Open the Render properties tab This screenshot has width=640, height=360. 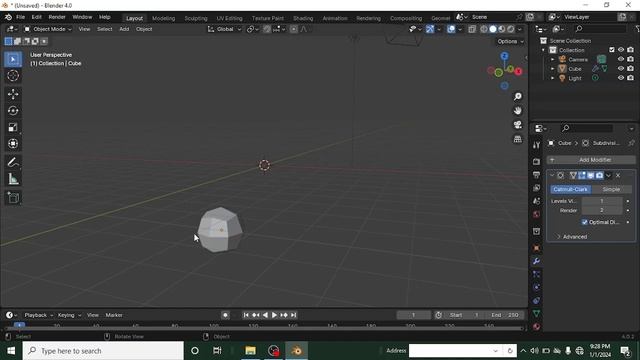pos(536,162)
